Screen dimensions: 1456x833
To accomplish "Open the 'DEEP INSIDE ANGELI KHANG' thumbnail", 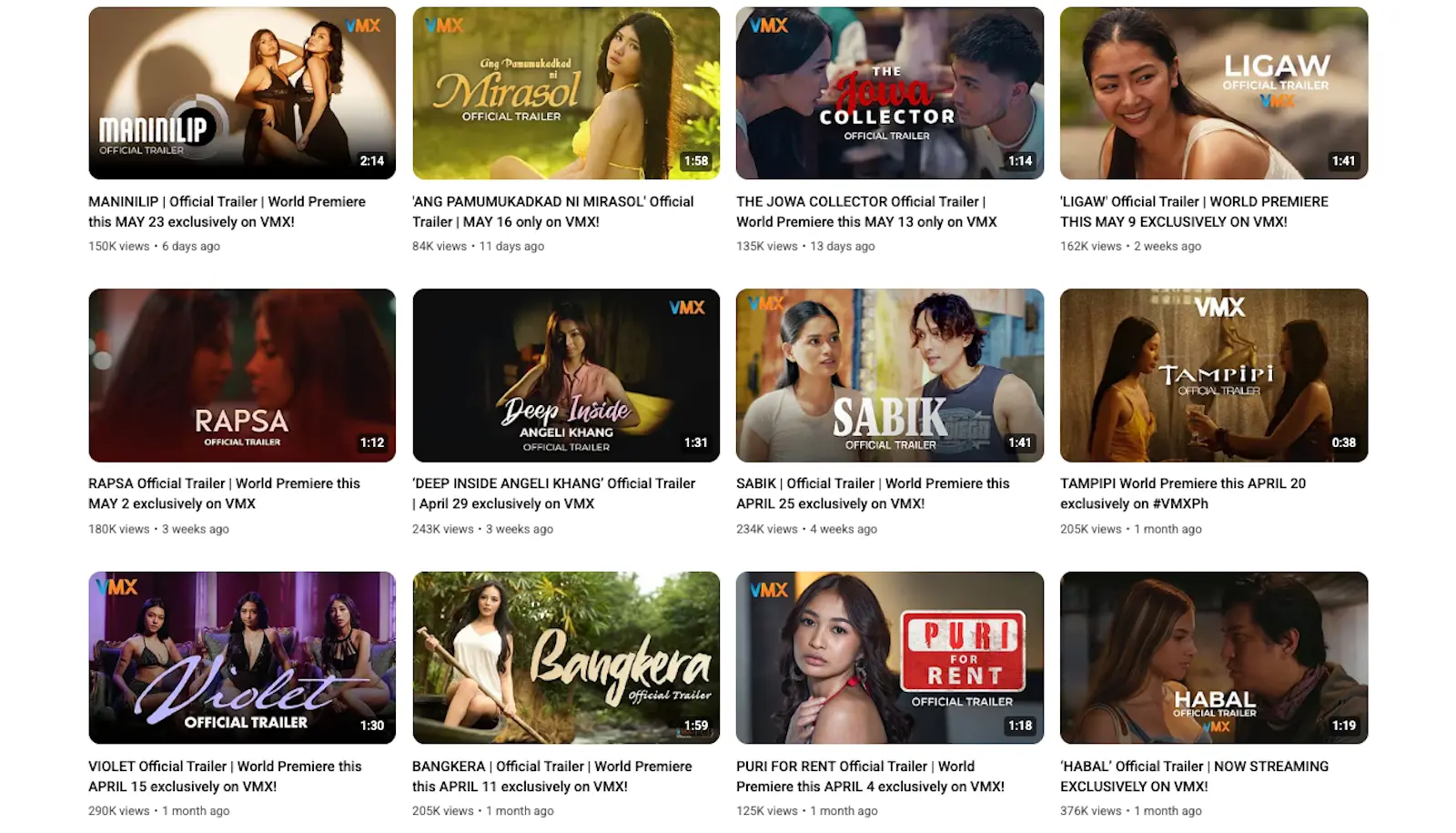I will click(x=565, y=375).
